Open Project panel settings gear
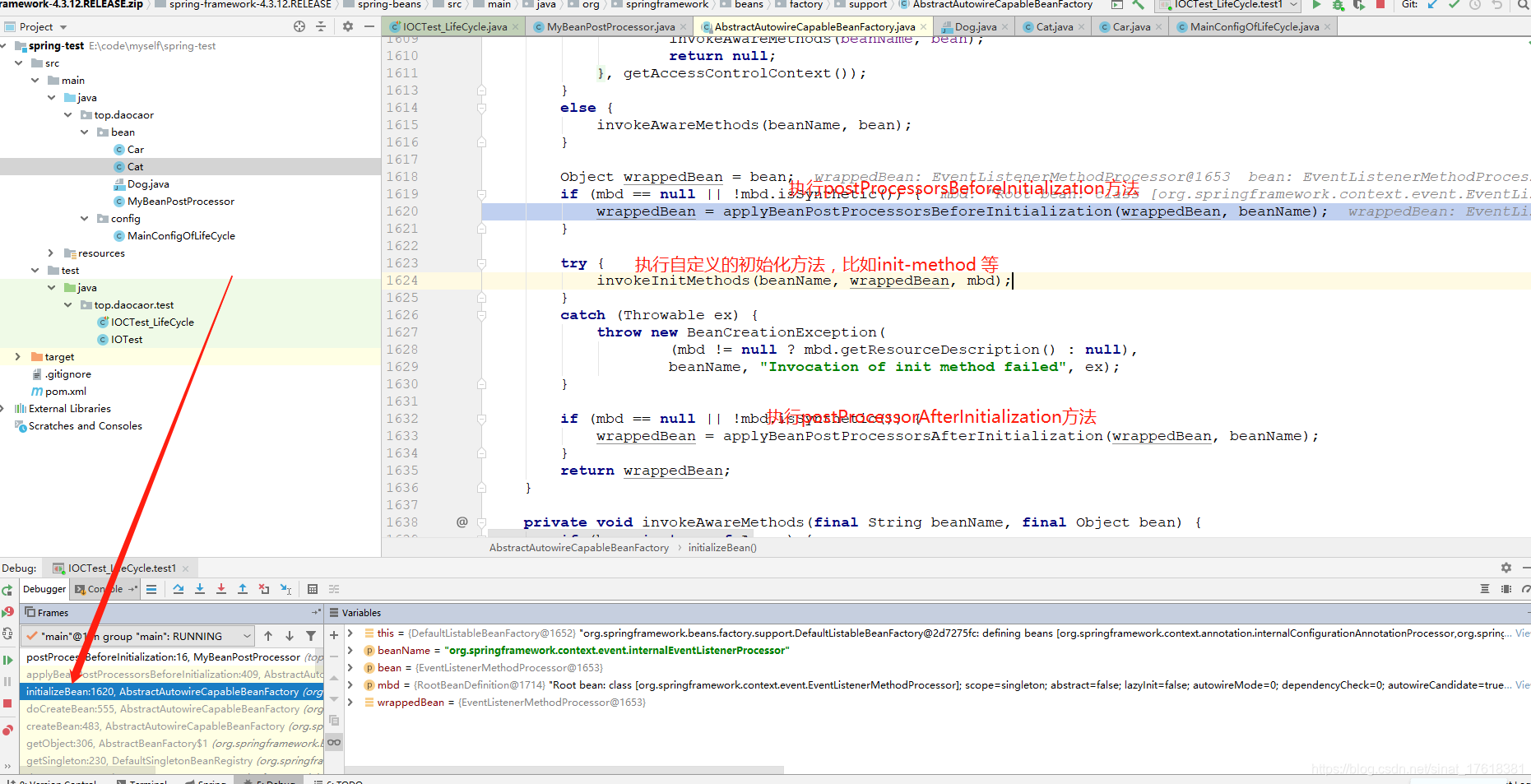This screenshot has height=784, width=1531. [x=348, y=26]
